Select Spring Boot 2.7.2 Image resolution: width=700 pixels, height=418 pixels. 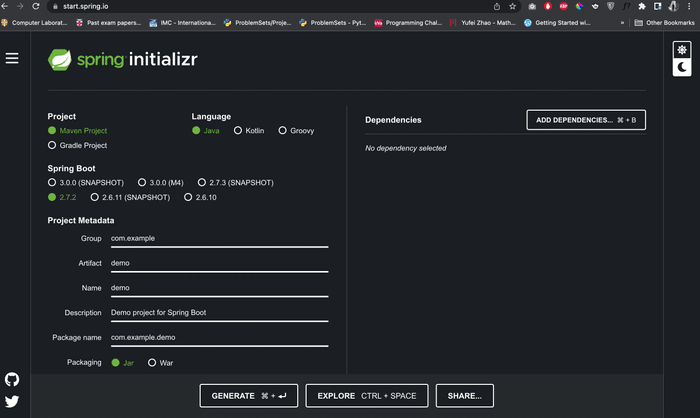tap(62, 197)
